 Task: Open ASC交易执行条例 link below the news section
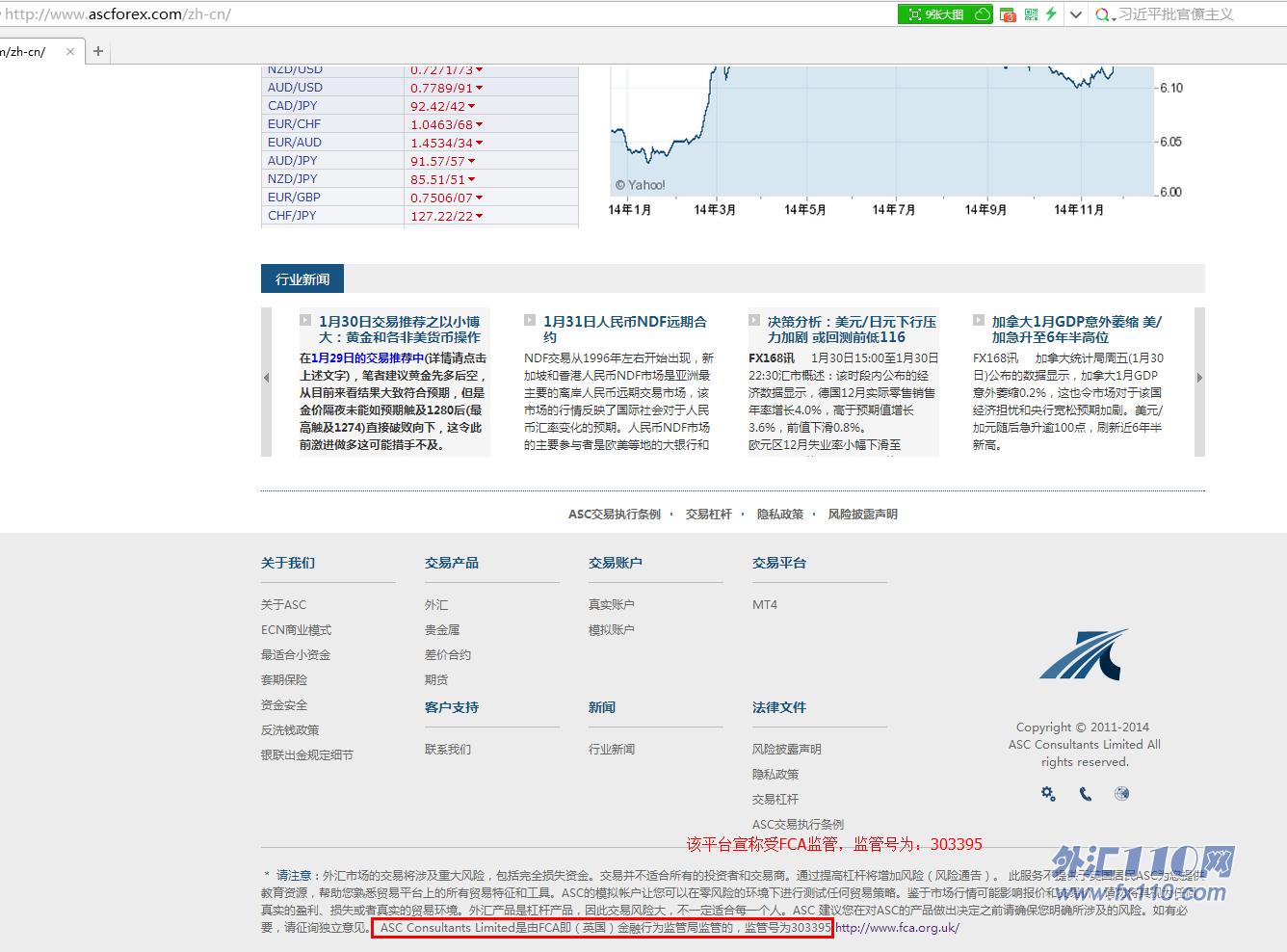(615, 515)
